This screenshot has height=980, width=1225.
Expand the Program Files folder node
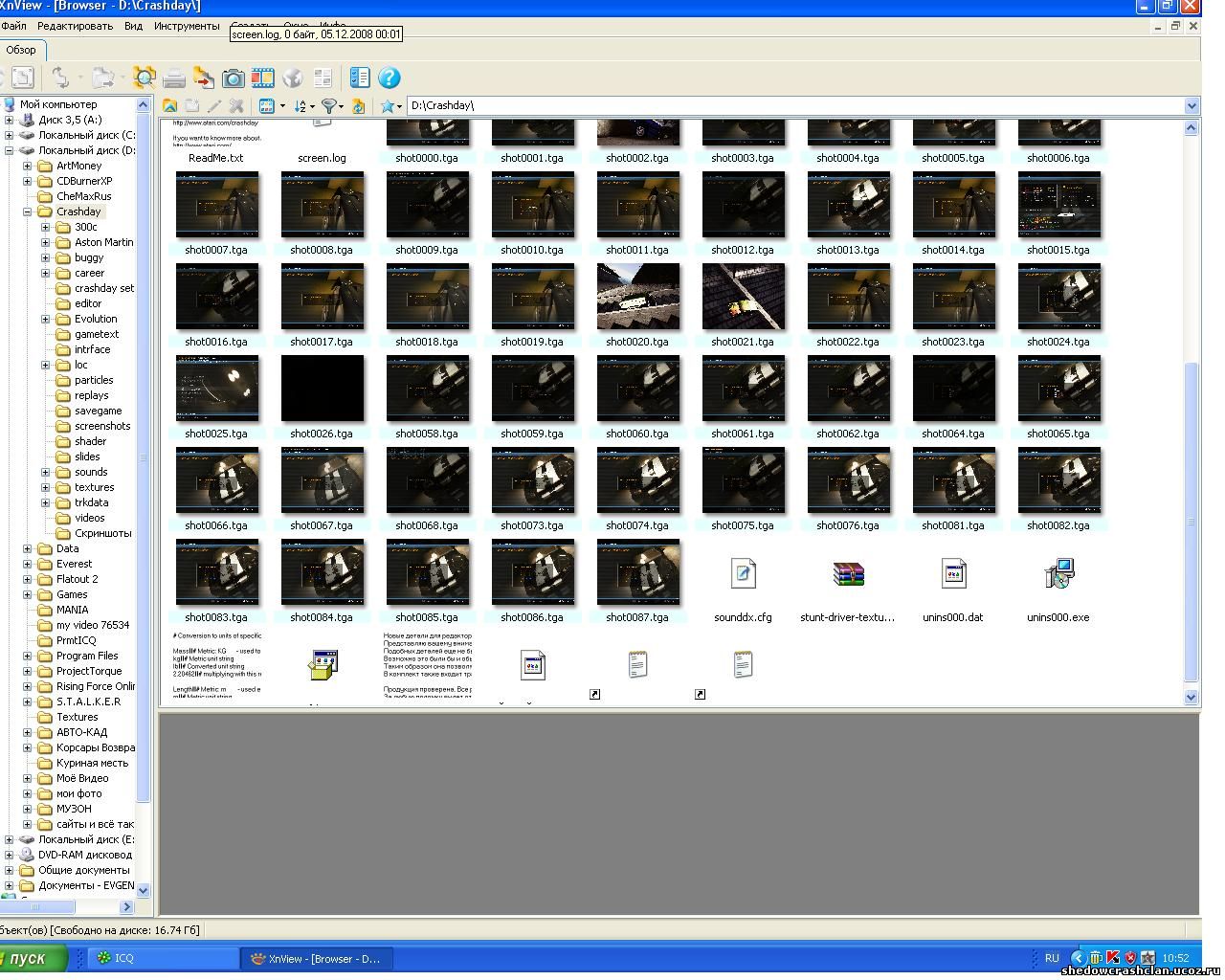coord(27,656)
